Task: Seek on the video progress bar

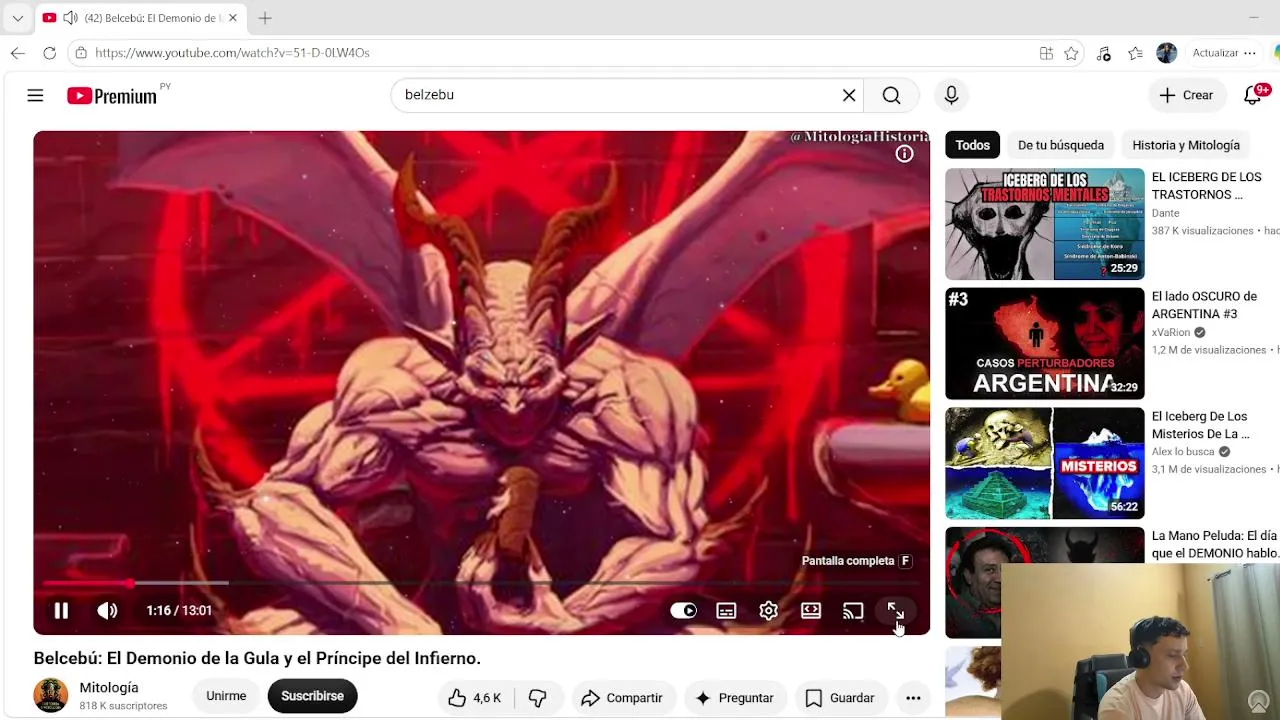Action: tap(481, 583)
